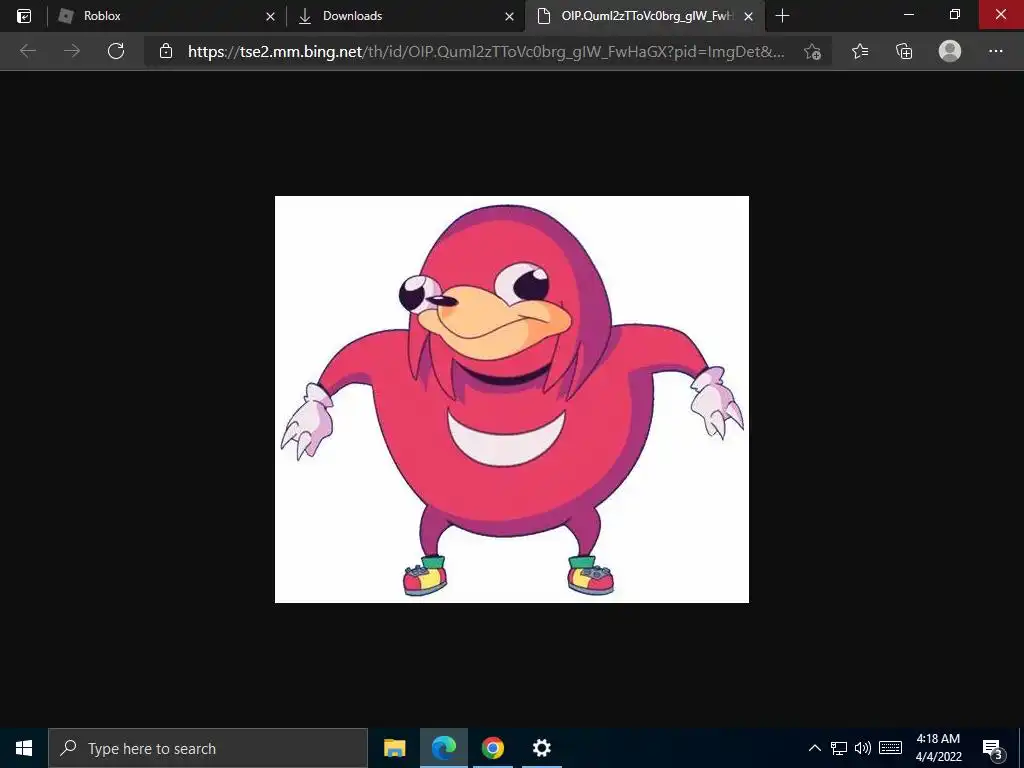Open File Explorer from taskbar
The image size is (1024, 768).
click(x=394, y=748)
